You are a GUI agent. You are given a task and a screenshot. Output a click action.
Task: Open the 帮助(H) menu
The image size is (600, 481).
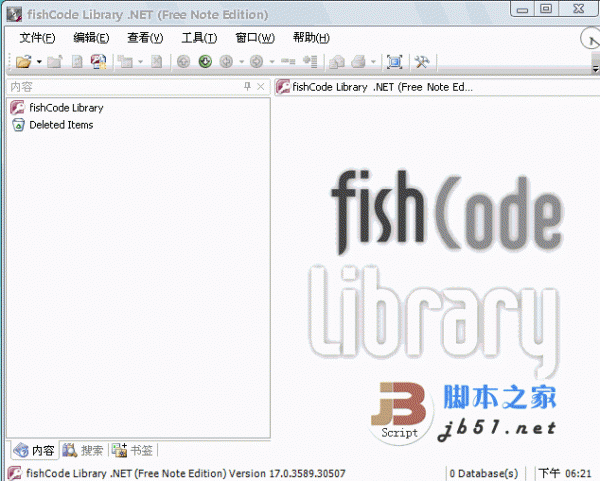tap(311, 38)
